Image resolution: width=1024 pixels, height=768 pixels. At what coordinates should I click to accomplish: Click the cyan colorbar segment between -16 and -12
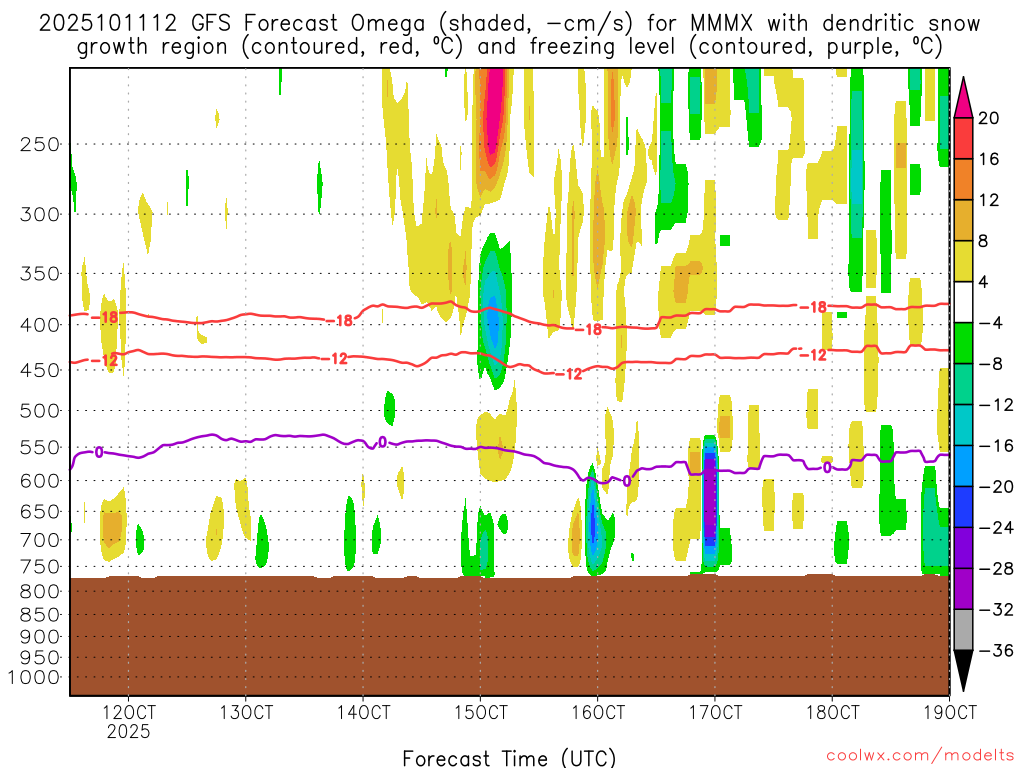tap(963, 425)
